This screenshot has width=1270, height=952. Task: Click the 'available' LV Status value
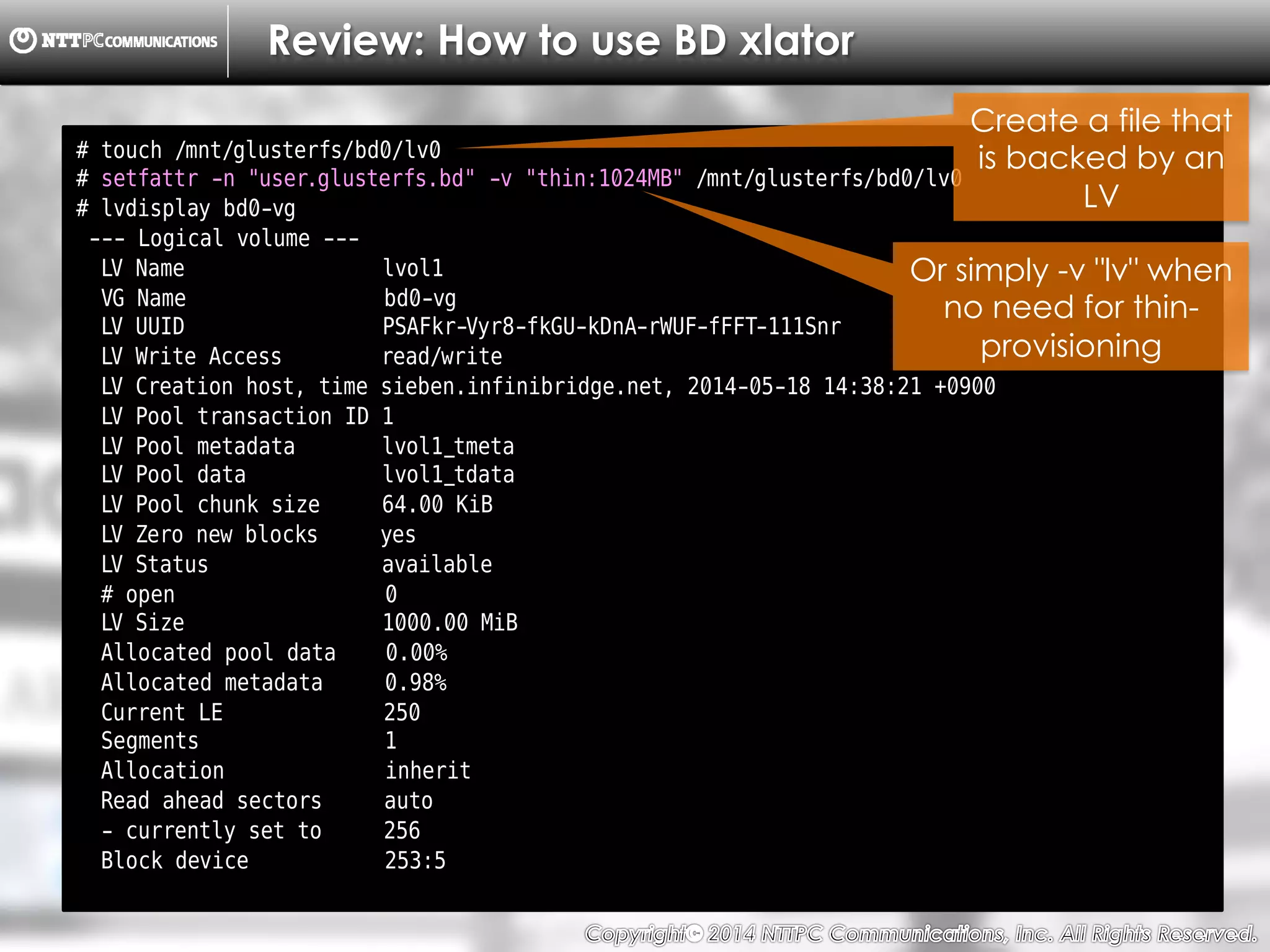click(x=437, y=564)
